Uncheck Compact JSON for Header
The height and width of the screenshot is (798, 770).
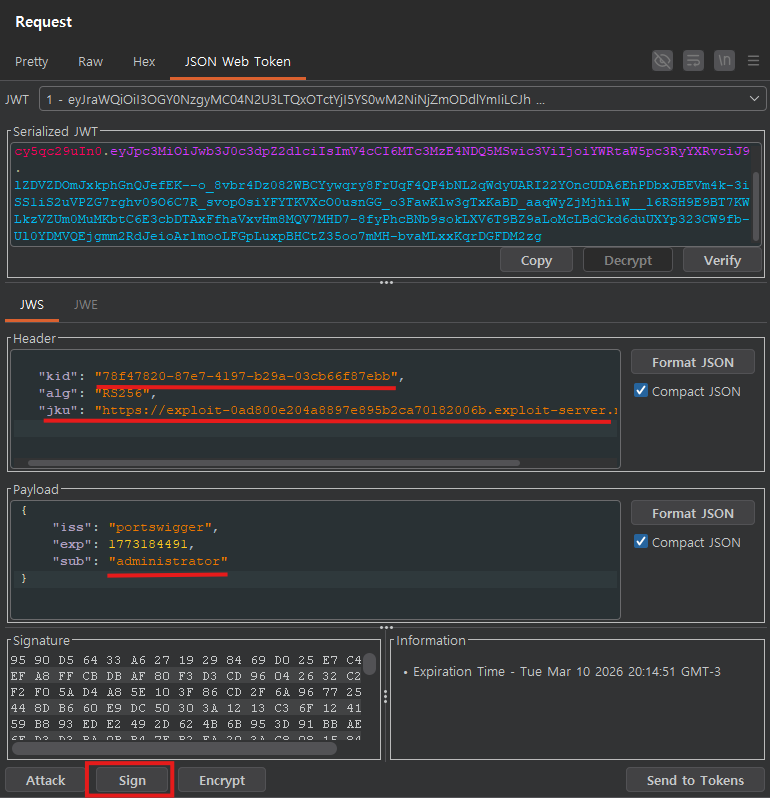[x=641, y=391]
